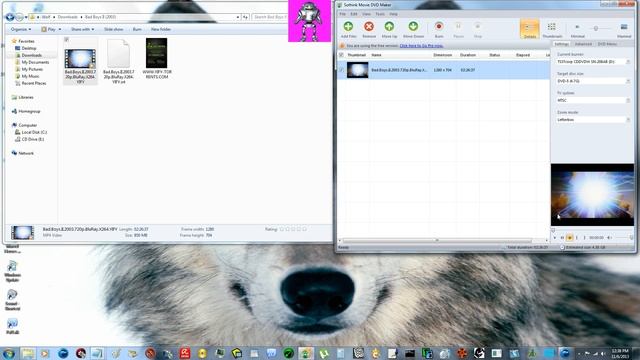Open the uTorrent taskbar icon
640x360 pixels.
point(324,353)
